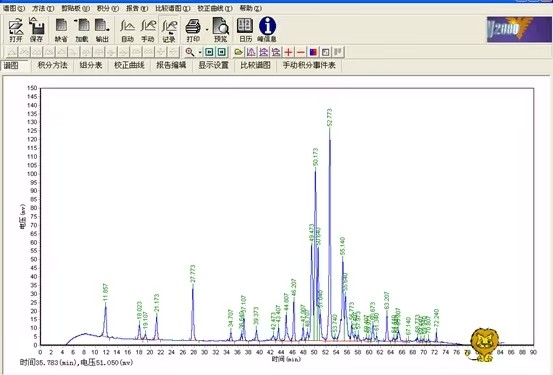Open the 帮助 help menu

point(251,8)
